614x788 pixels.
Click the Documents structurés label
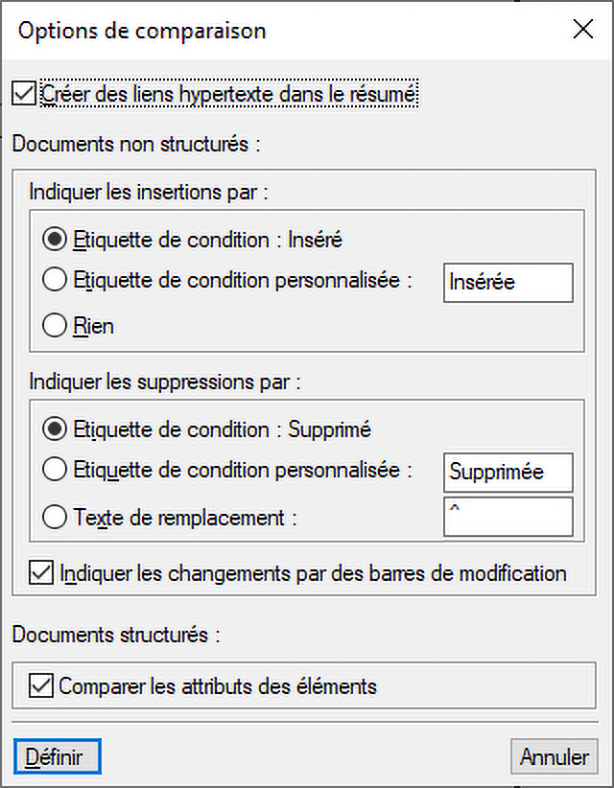[x=116, y=635]
